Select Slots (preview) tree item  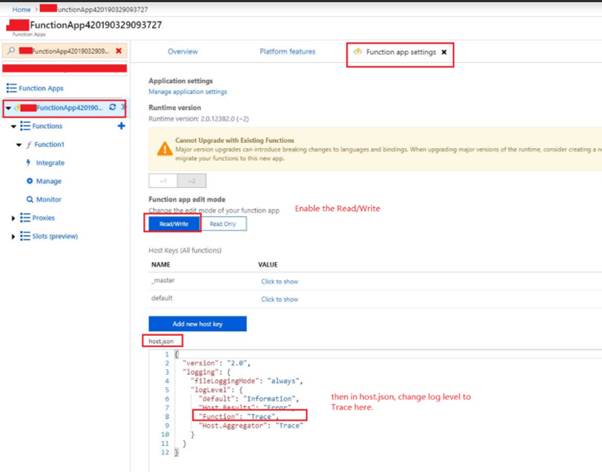point(55,236)
